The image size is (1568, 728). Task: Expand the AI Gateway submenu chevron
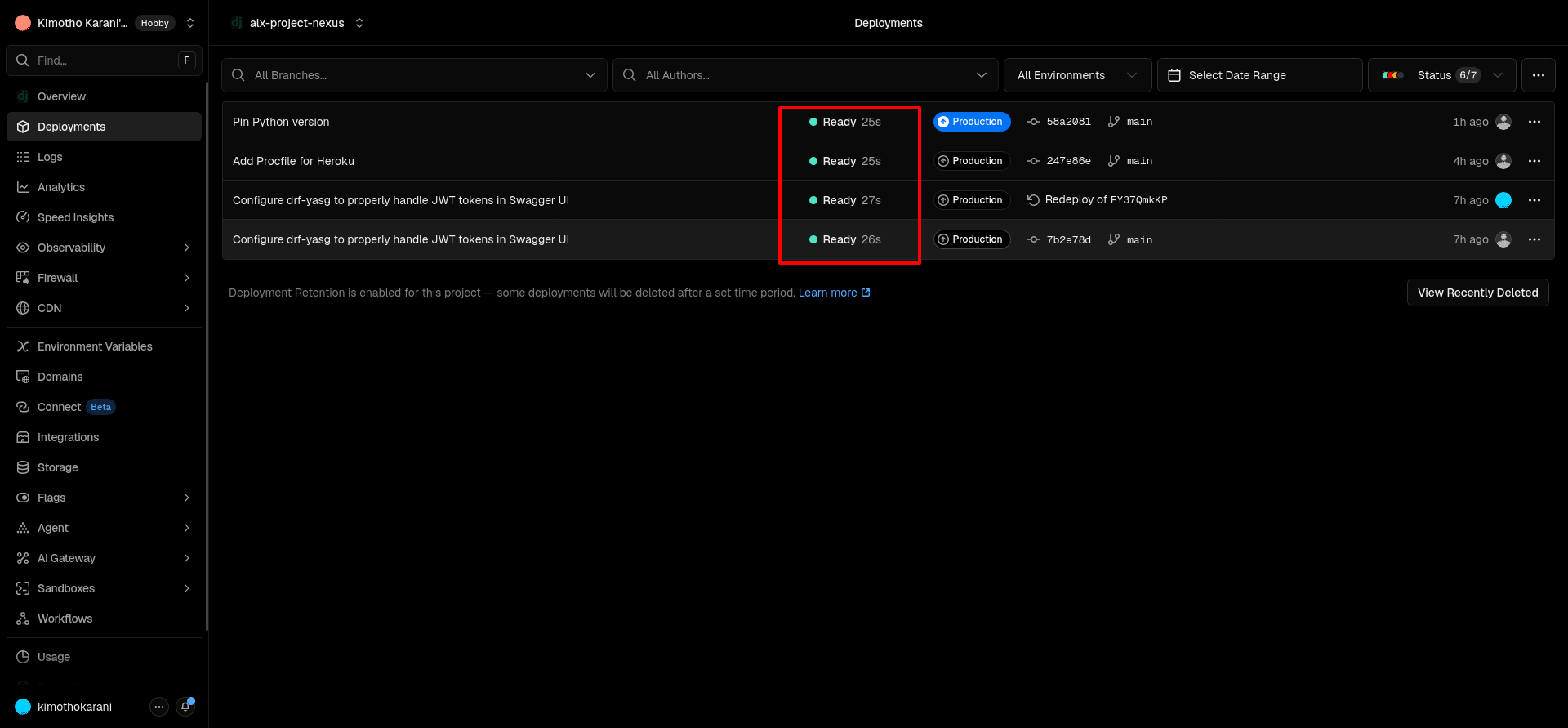point(187,558)
